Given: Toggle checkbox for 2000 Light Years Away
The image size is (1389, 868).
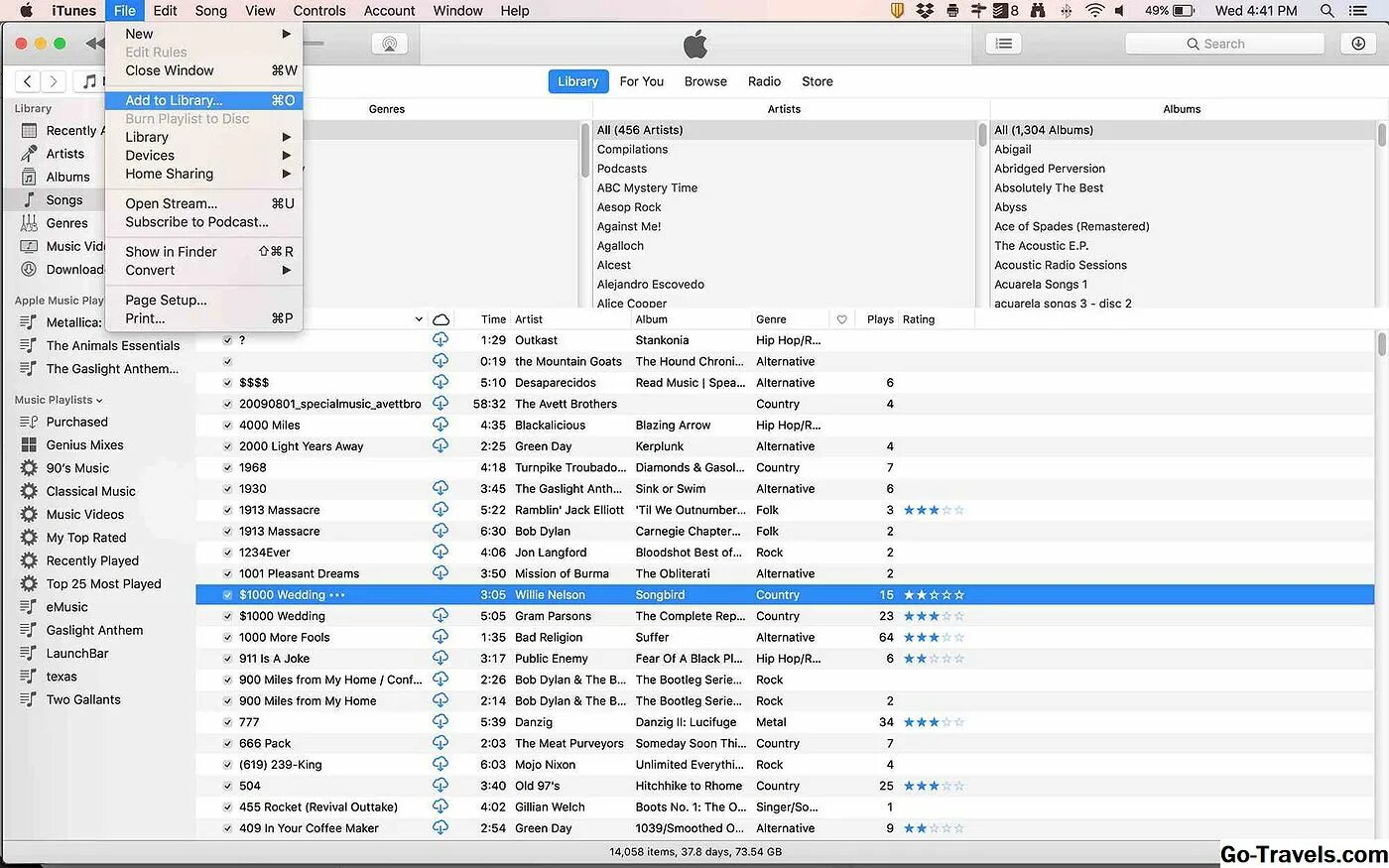Looking at the screenshot, I should (x=227, y=446).
